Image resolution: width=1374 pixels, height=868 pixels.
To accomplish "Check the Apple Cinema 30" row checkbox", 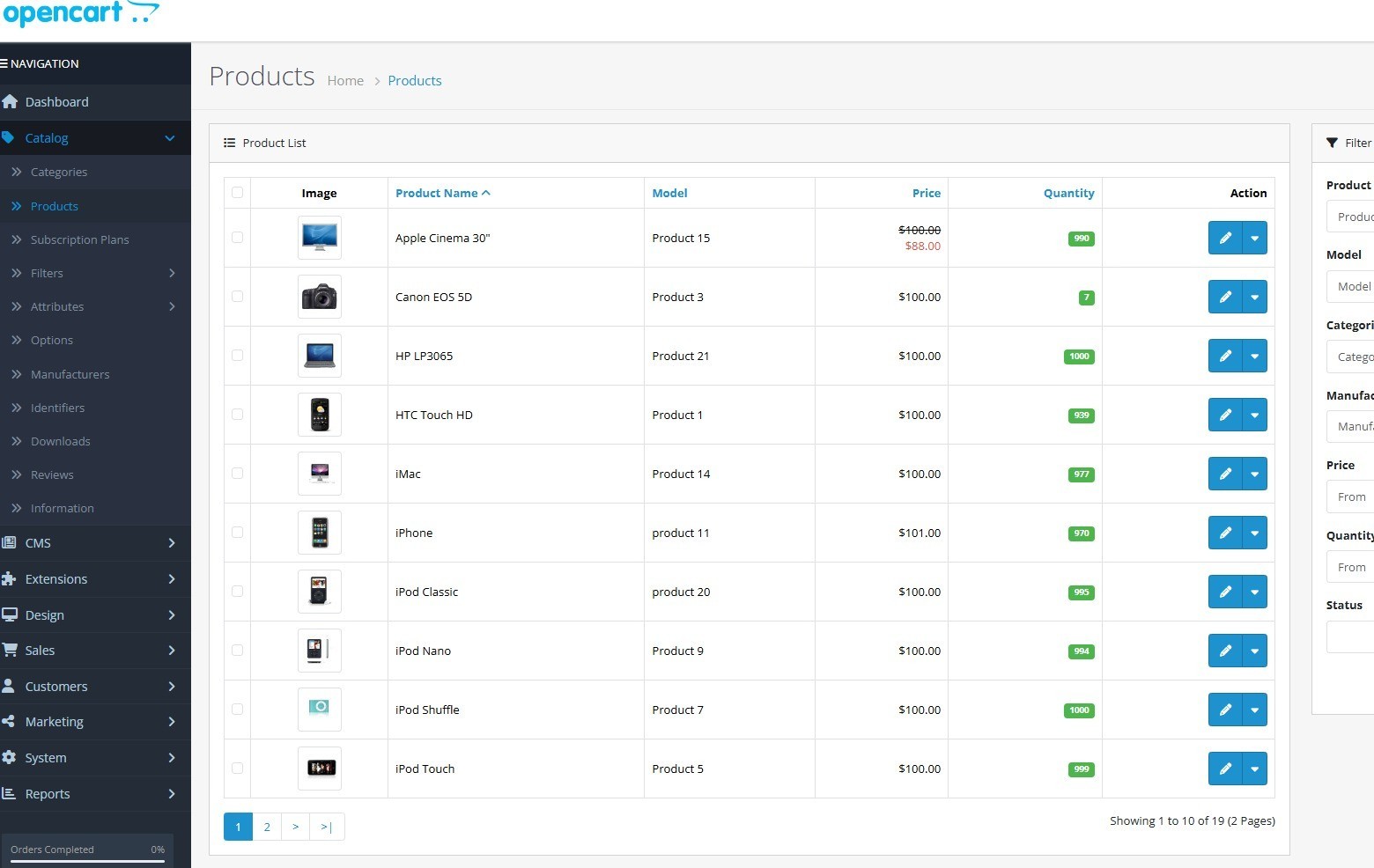I will tap(237, 237).
